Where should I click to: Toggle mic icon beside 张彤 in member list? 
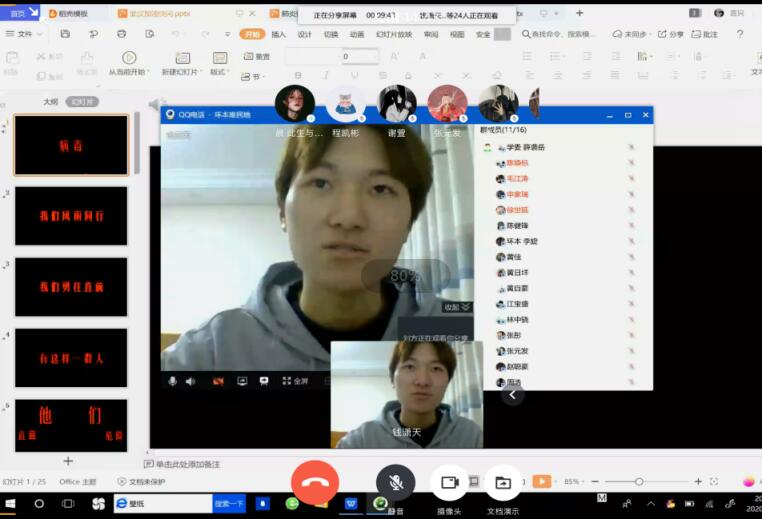[631, 335]
